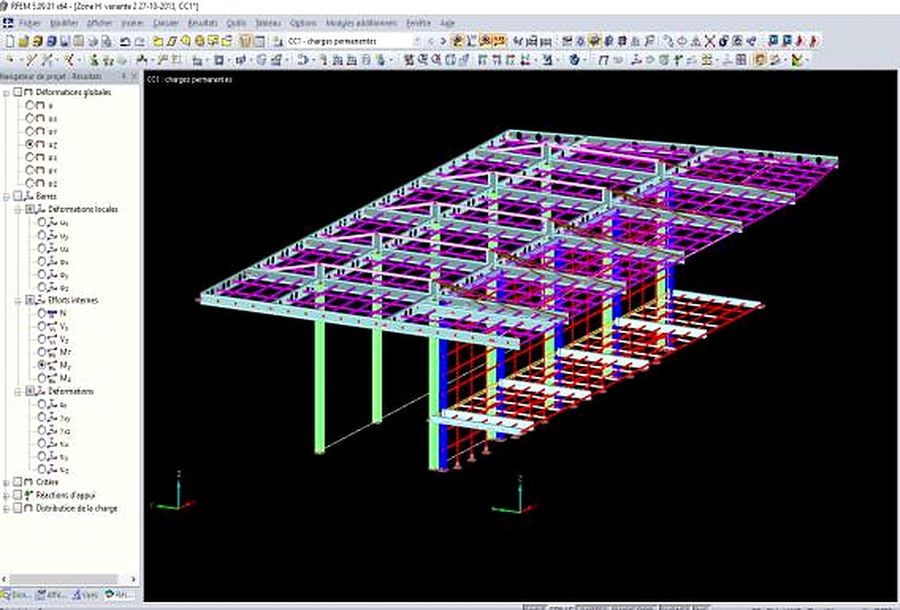900x610 pixels.
Task: Expand the Critère tree node
Action: [x=6, y=482]
